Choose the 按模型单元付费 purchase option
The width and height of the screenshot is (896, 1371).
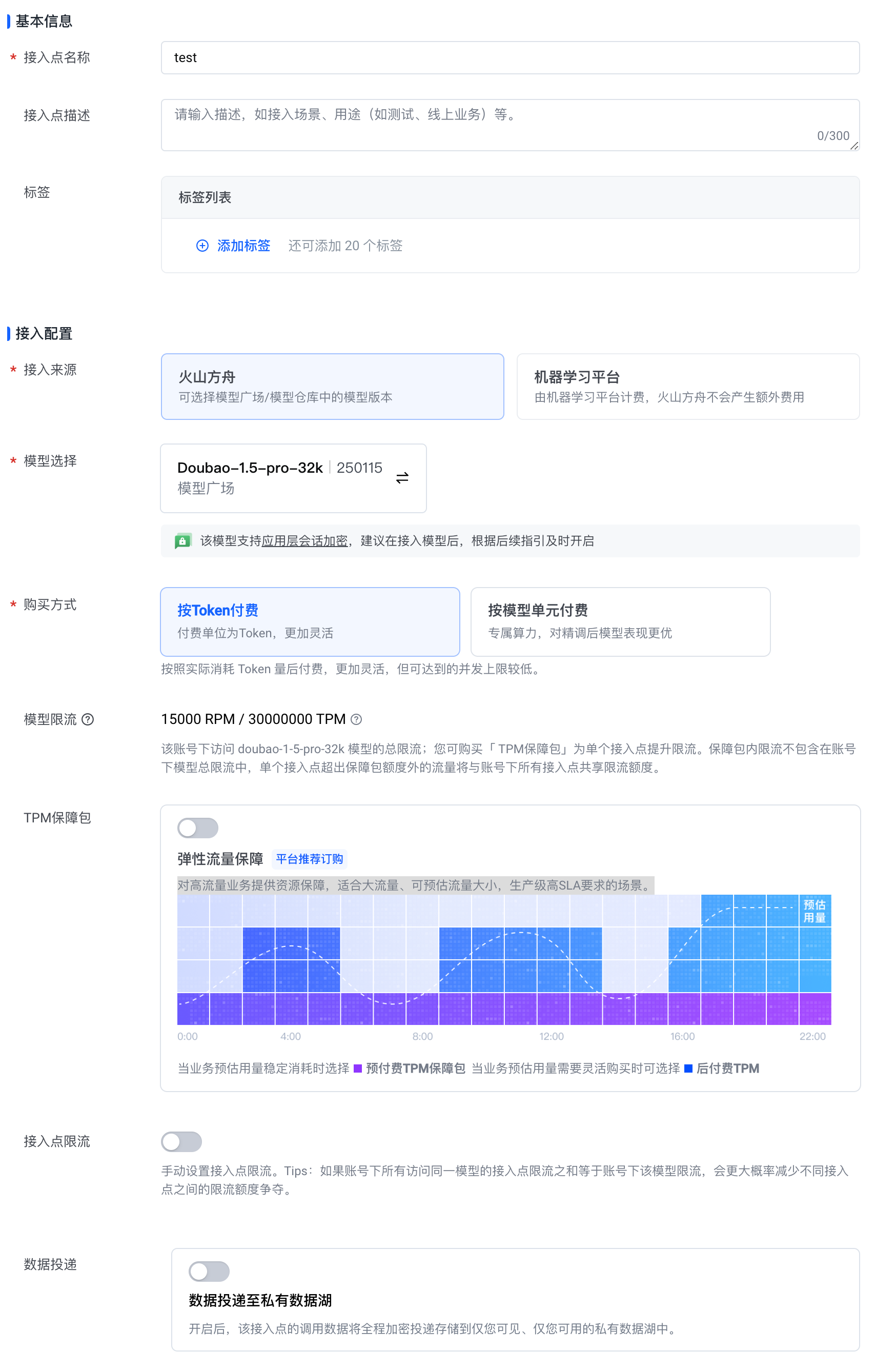tap(620, 621)
